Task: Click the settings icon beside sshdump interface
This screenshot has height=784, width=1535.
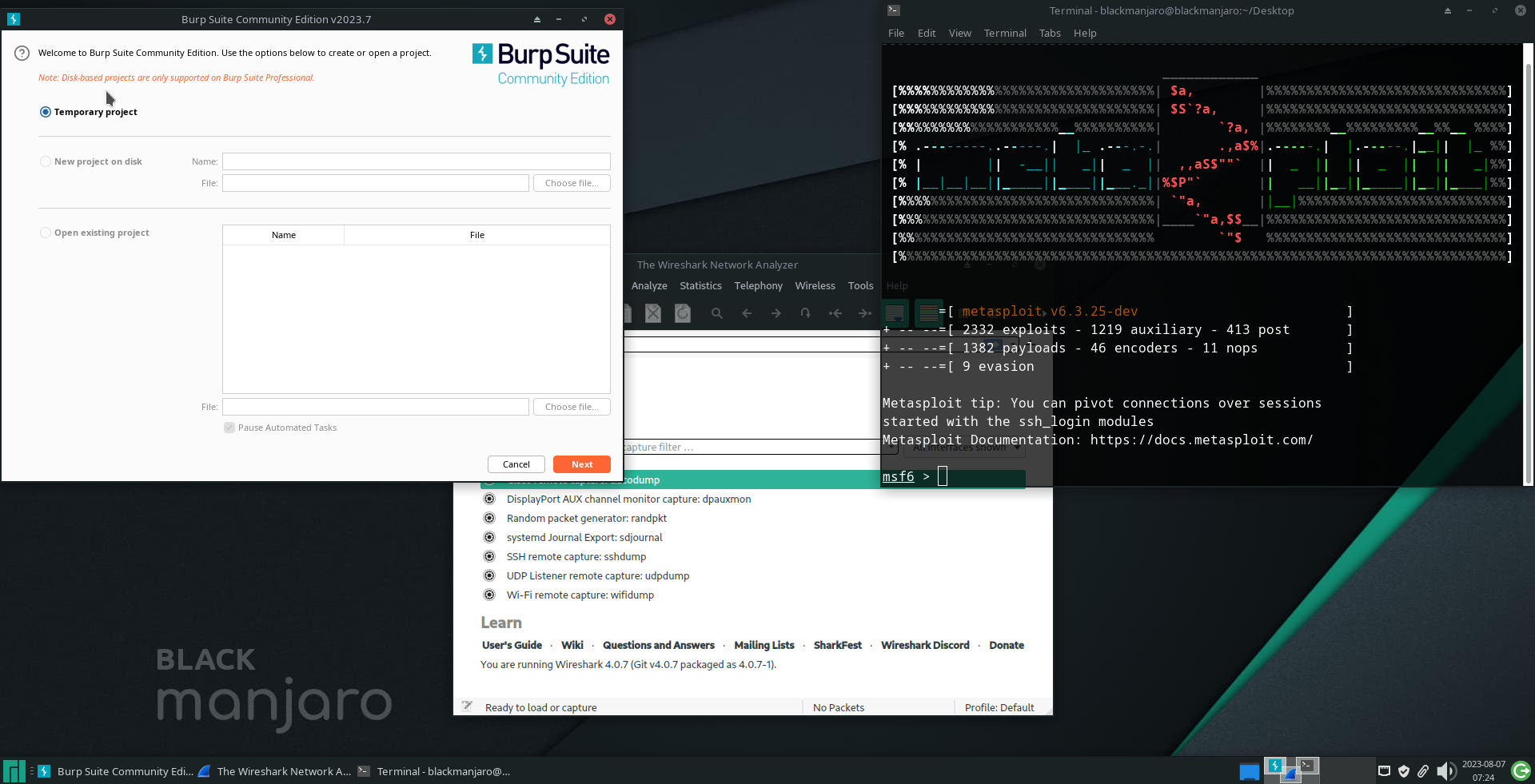Action: pyautogui.click(x=489, y=556)
